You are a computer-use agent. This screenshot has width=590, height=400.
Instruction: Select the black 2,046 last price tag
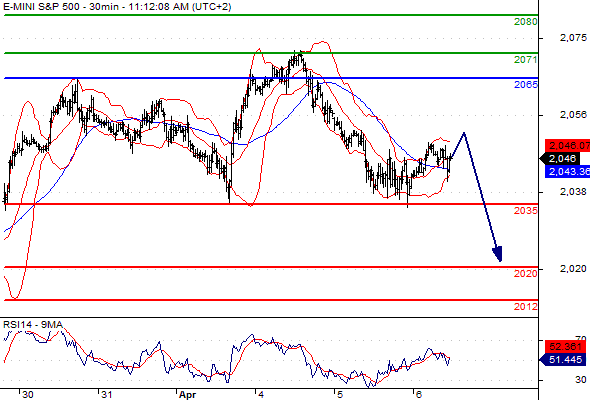[561, 158]
